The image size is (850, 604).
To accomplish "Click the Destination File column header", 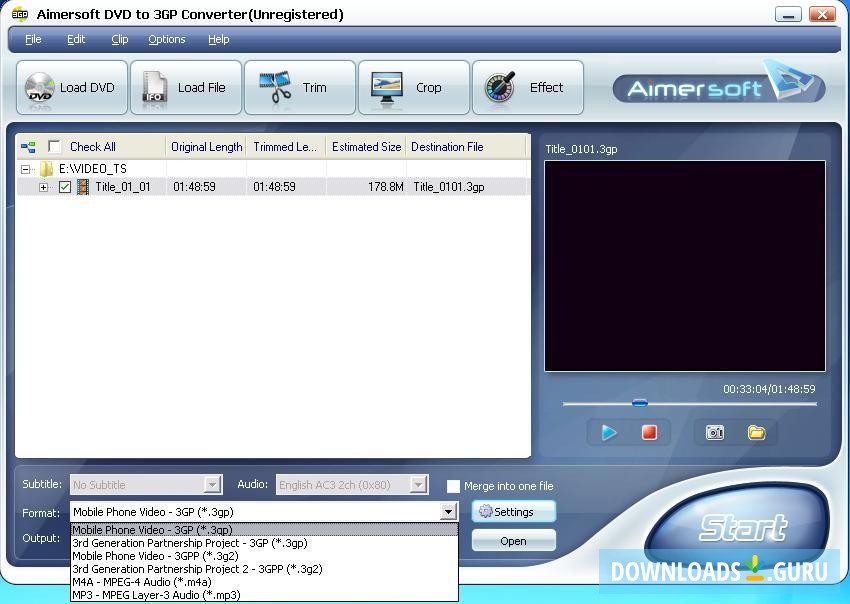I will point(466,147).
